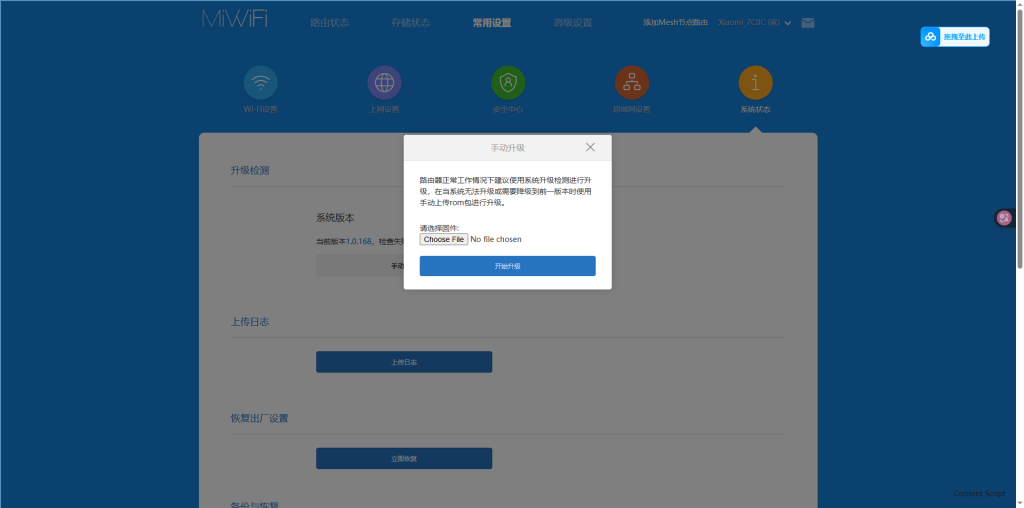
Task: Click the 开始升级 button
Action: tap(507, 266)
